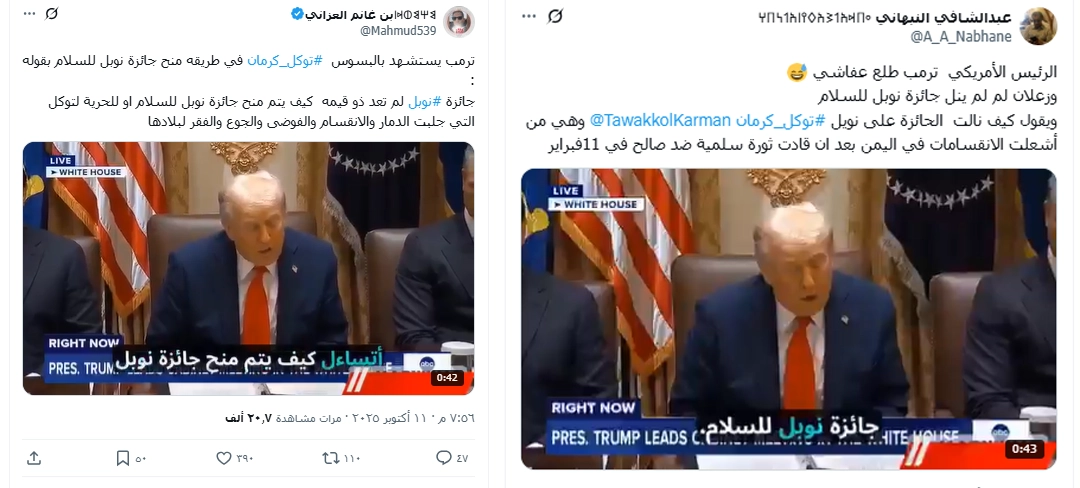Open Grok icon on Mahmud539 tweet
The image size is (1080, 488).
pyautogui.click(x=52, y=14)
